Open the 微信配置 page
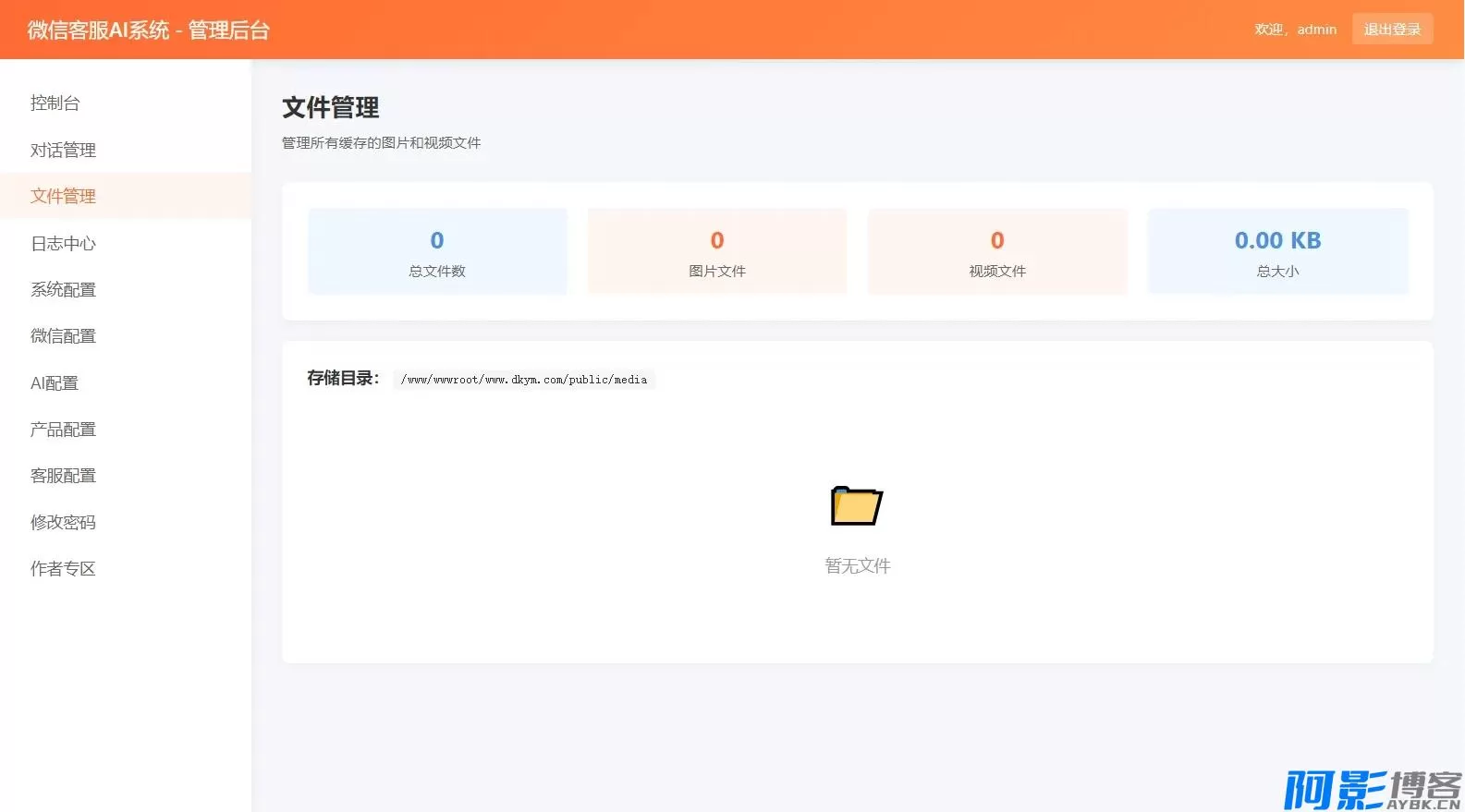The height and width of the screenshot is (812, 1465). 63,335
